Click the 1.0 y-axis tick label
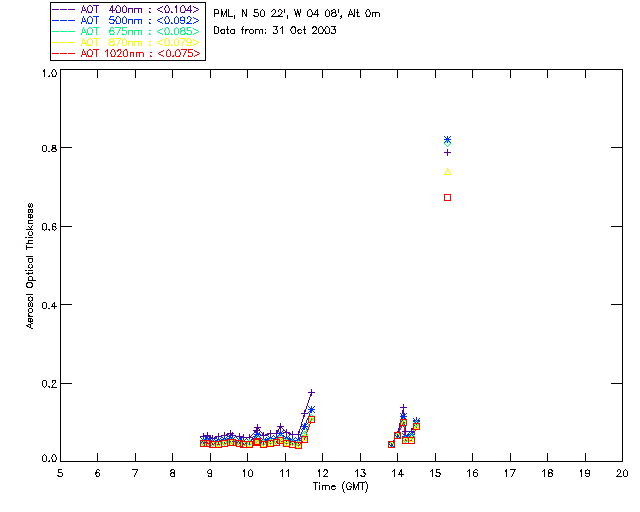This screenshot has width=640, height=512. pos(49,73)
